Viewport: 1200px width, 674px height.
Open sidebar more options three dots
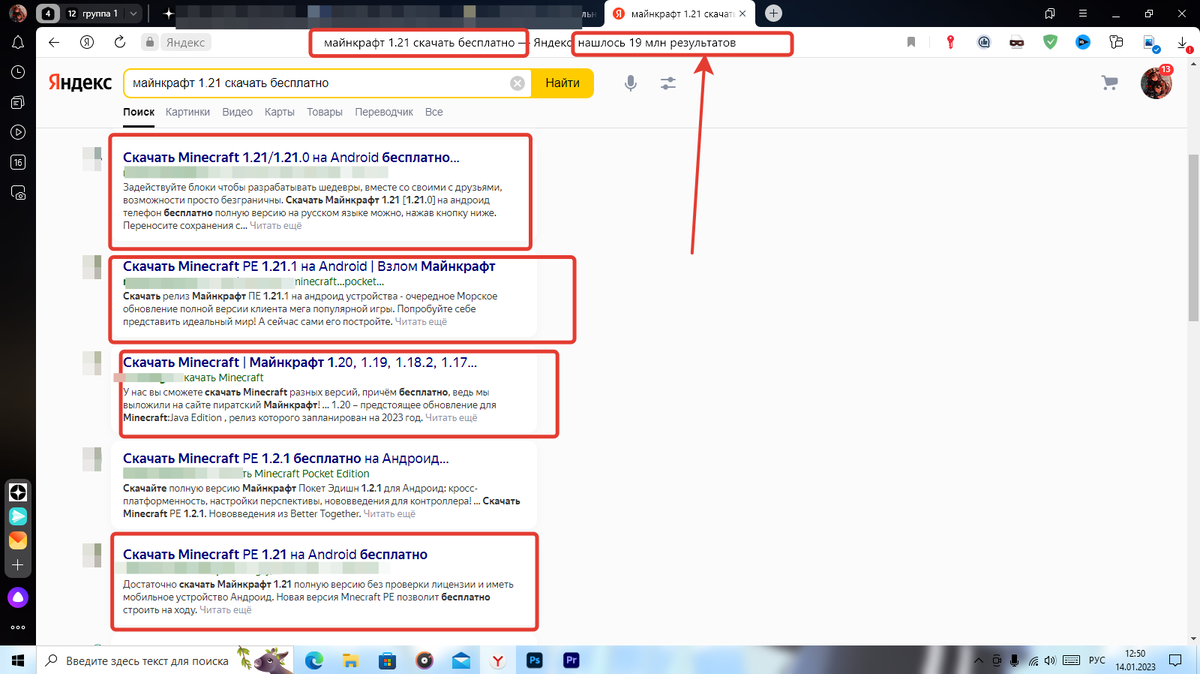click(x=18, y=627)
